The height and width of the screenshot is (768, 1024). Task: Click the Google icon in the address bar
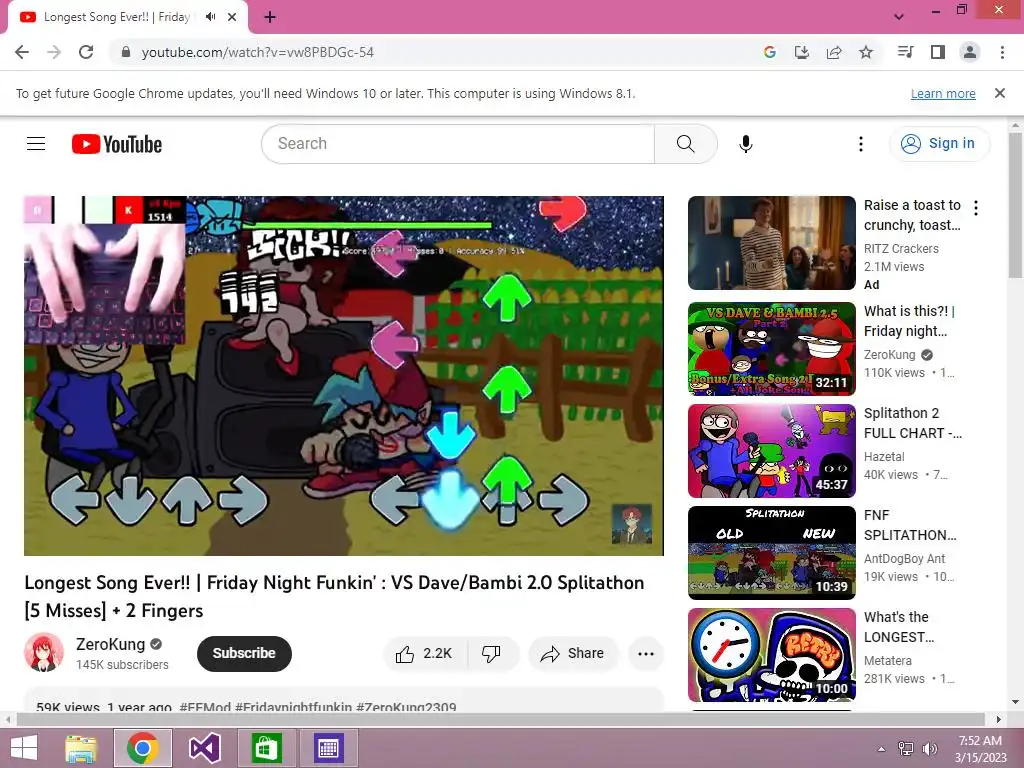tap(770, 52)
